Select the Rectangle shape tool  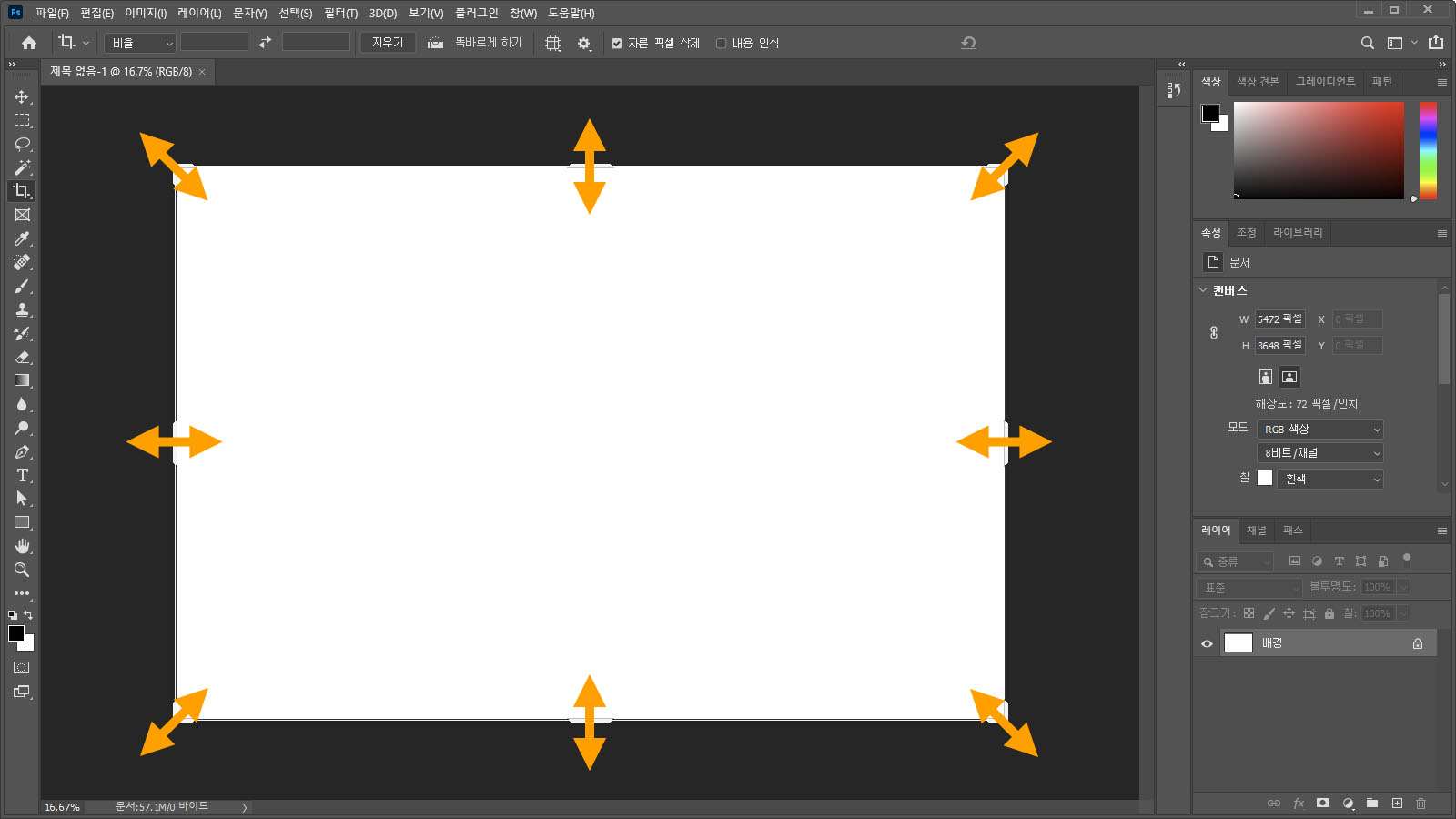pyautogui.click(x=22, y=522)
